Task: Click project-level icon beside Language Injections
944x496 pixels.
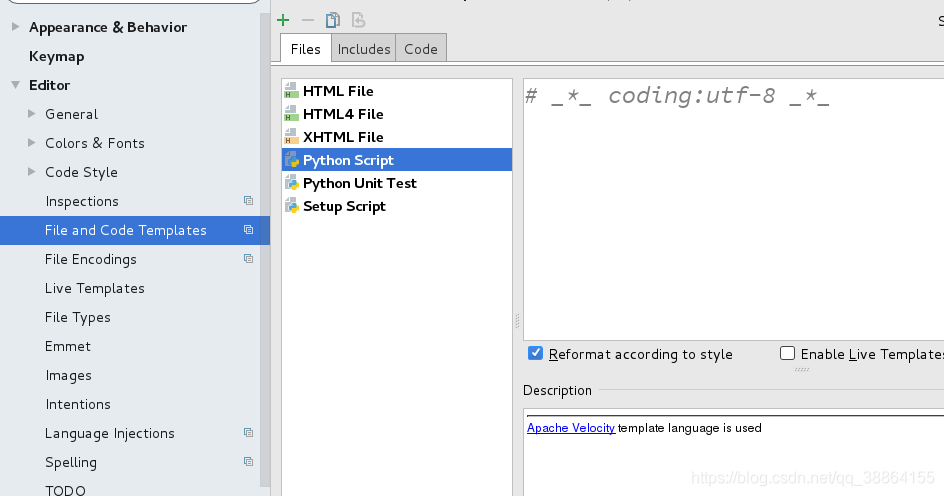Action: [x=248, y=432]
